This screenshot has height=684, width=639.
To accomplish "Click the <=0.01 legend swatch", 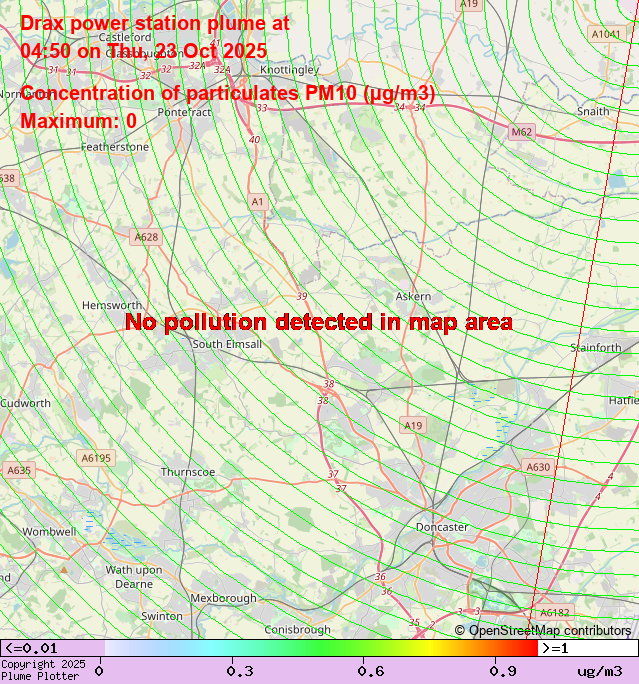I will 51,648.
